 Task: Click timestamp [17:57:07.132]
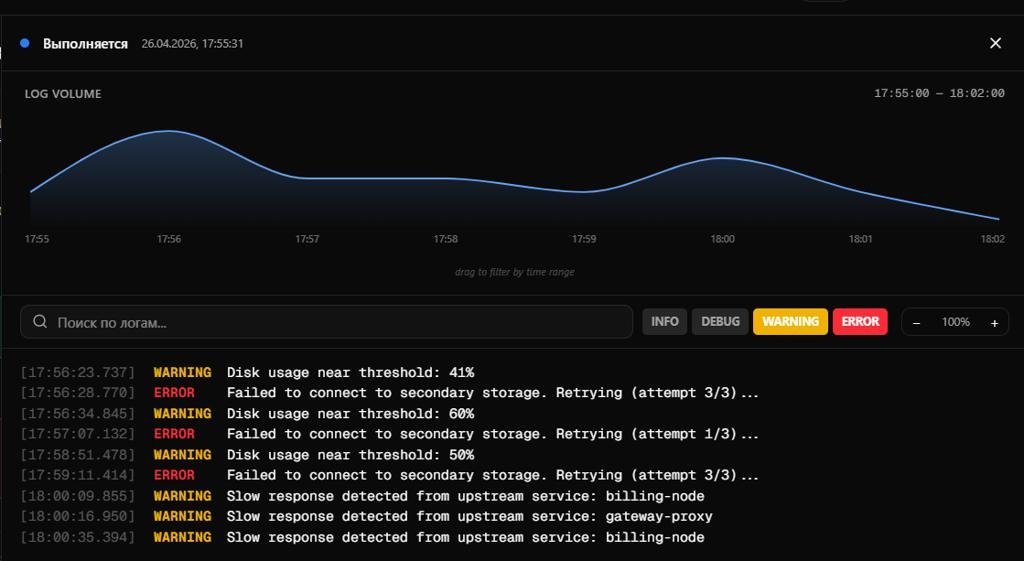coord(78,434)
